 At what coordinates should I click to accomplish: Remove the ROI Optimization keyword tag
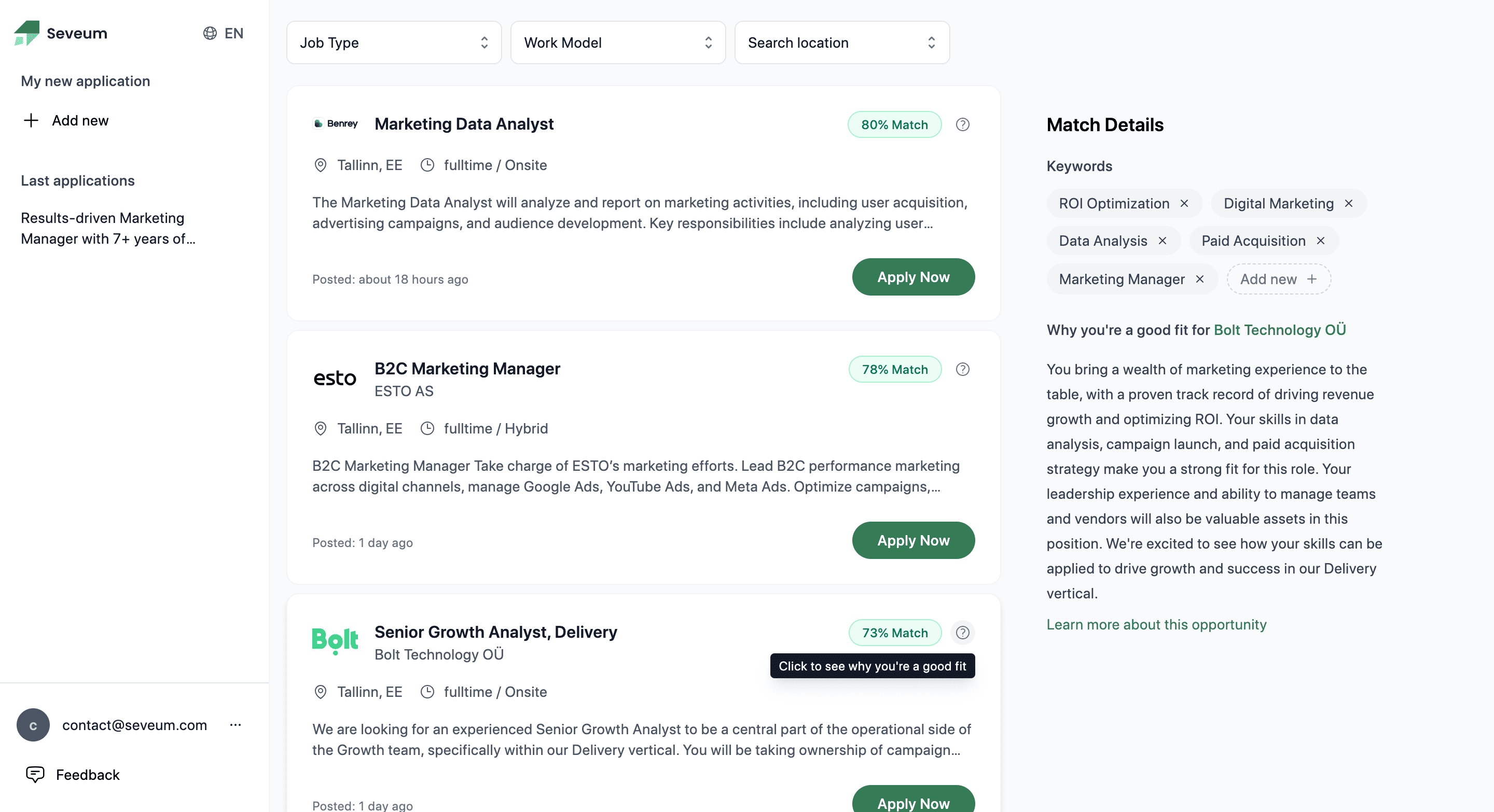coord(1184,203)
